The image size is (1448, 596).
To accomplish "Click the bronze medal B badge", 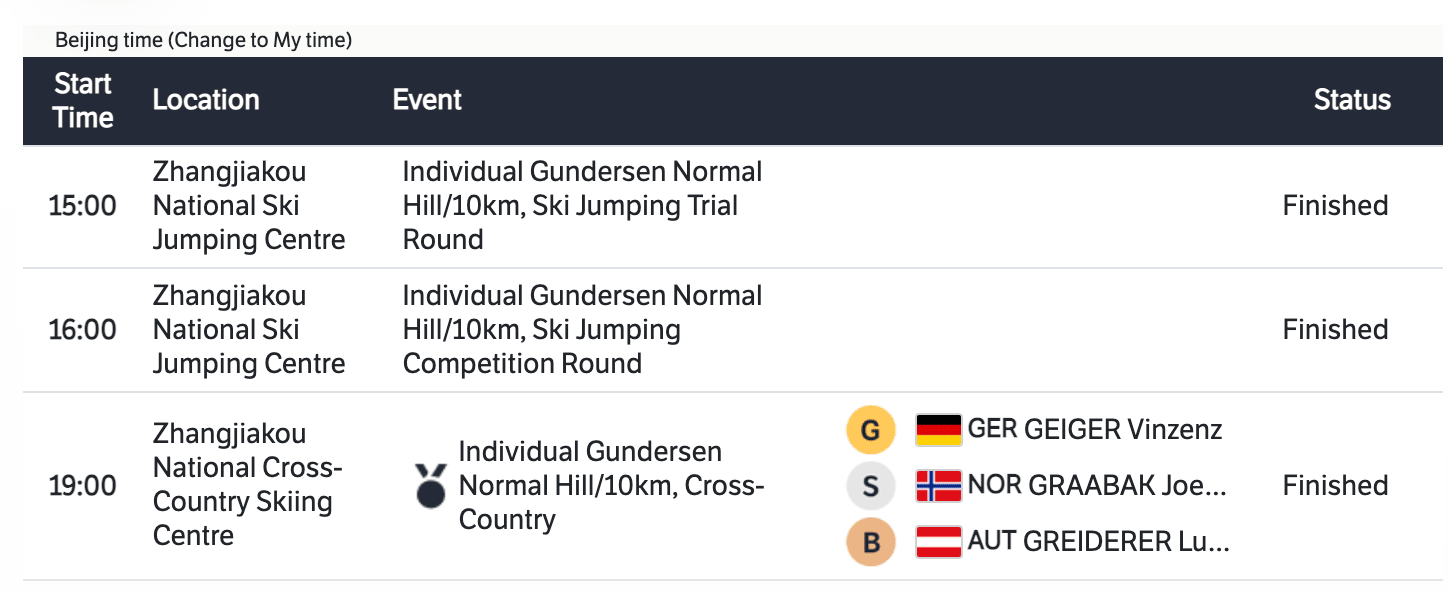I will pyautogui.click(x=870, y=542).
